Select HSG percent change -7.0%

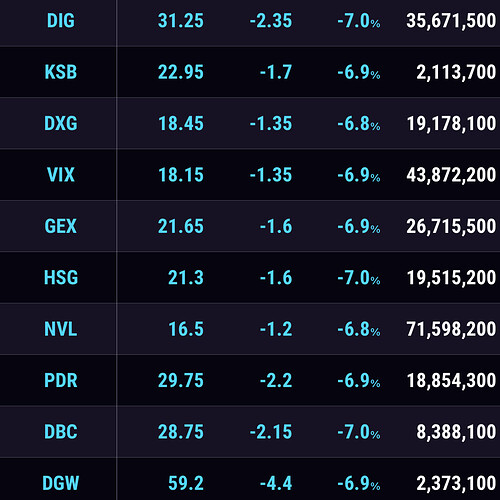[x=359, y=277]
